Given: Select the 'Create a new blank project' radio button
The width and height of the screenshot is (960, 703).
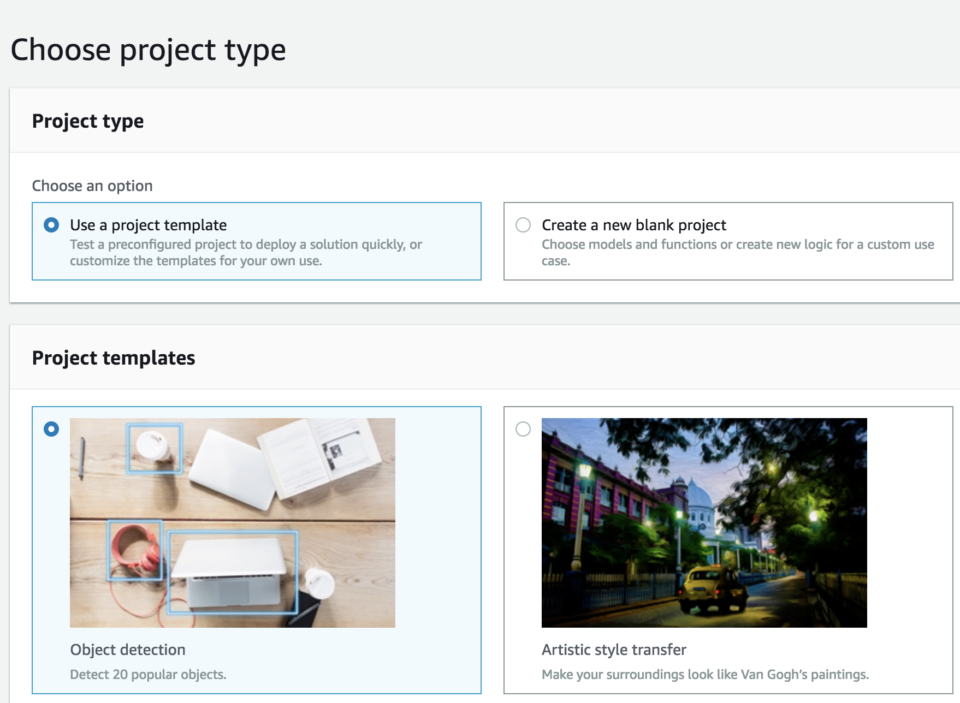Looking at the screenshot, I should point(523,225).
